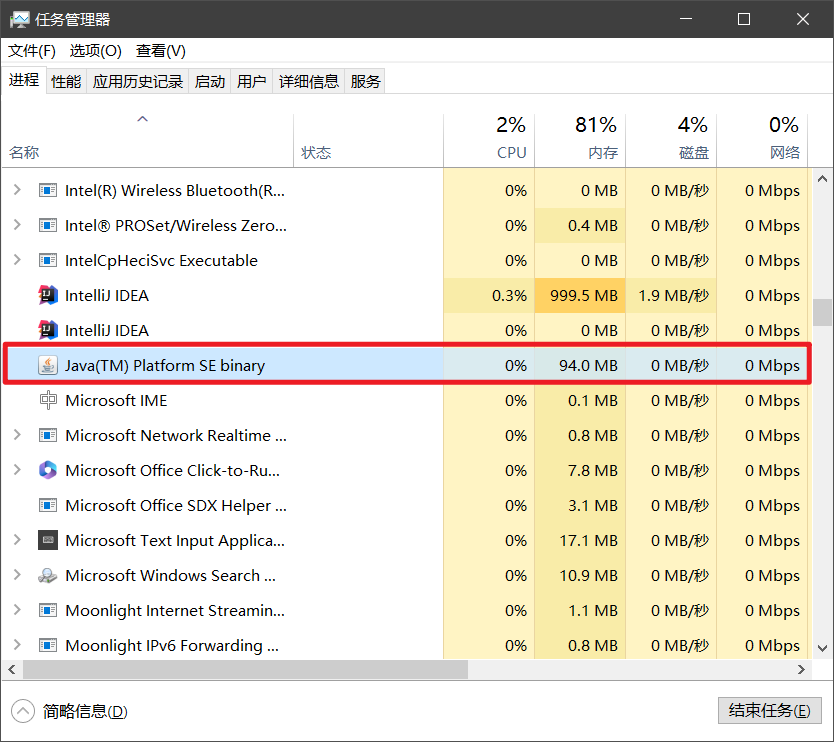
Task: Switch to the 用户 tab
Action: (252, 81)
